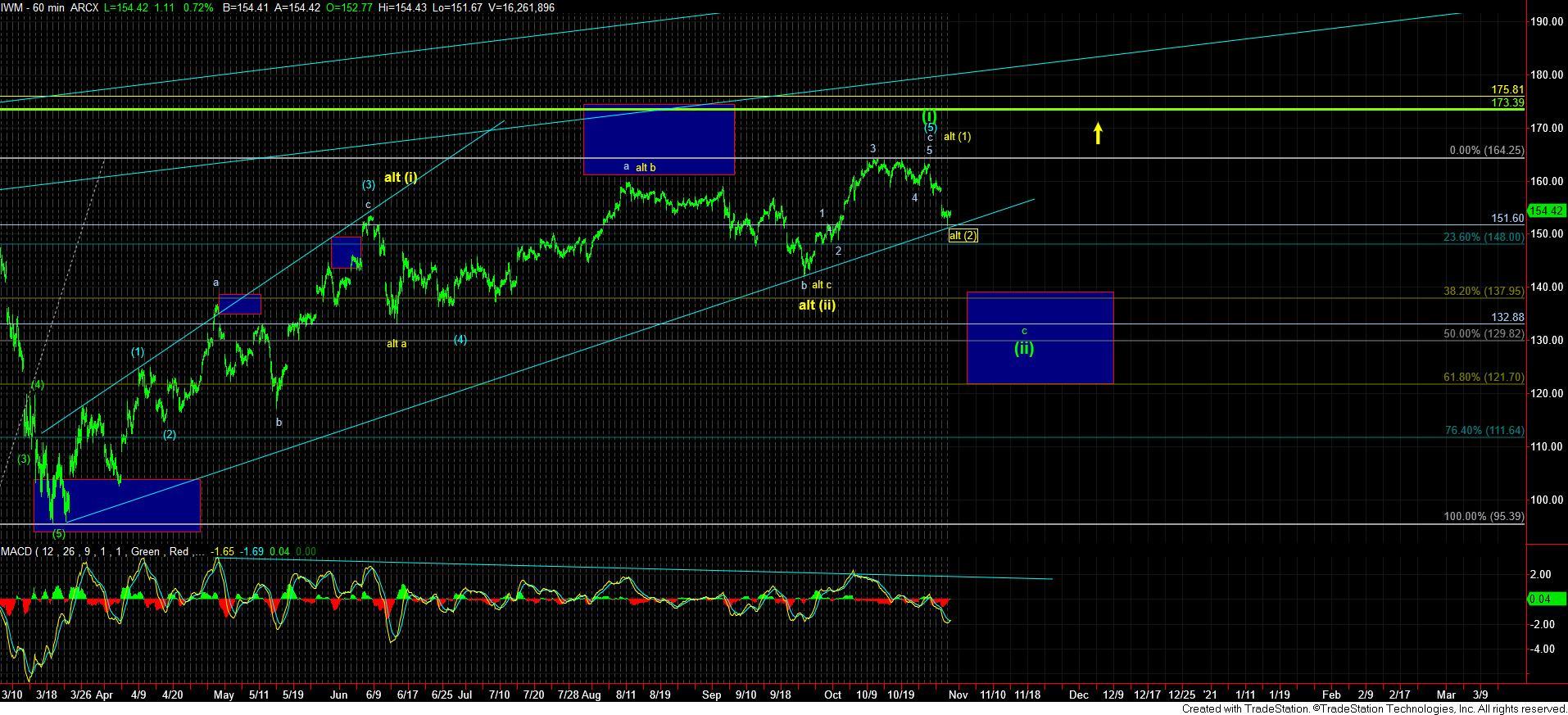Click the Mar date axis label
Viewport: 1568px width, 715px height.
[x=1448, y=695]
